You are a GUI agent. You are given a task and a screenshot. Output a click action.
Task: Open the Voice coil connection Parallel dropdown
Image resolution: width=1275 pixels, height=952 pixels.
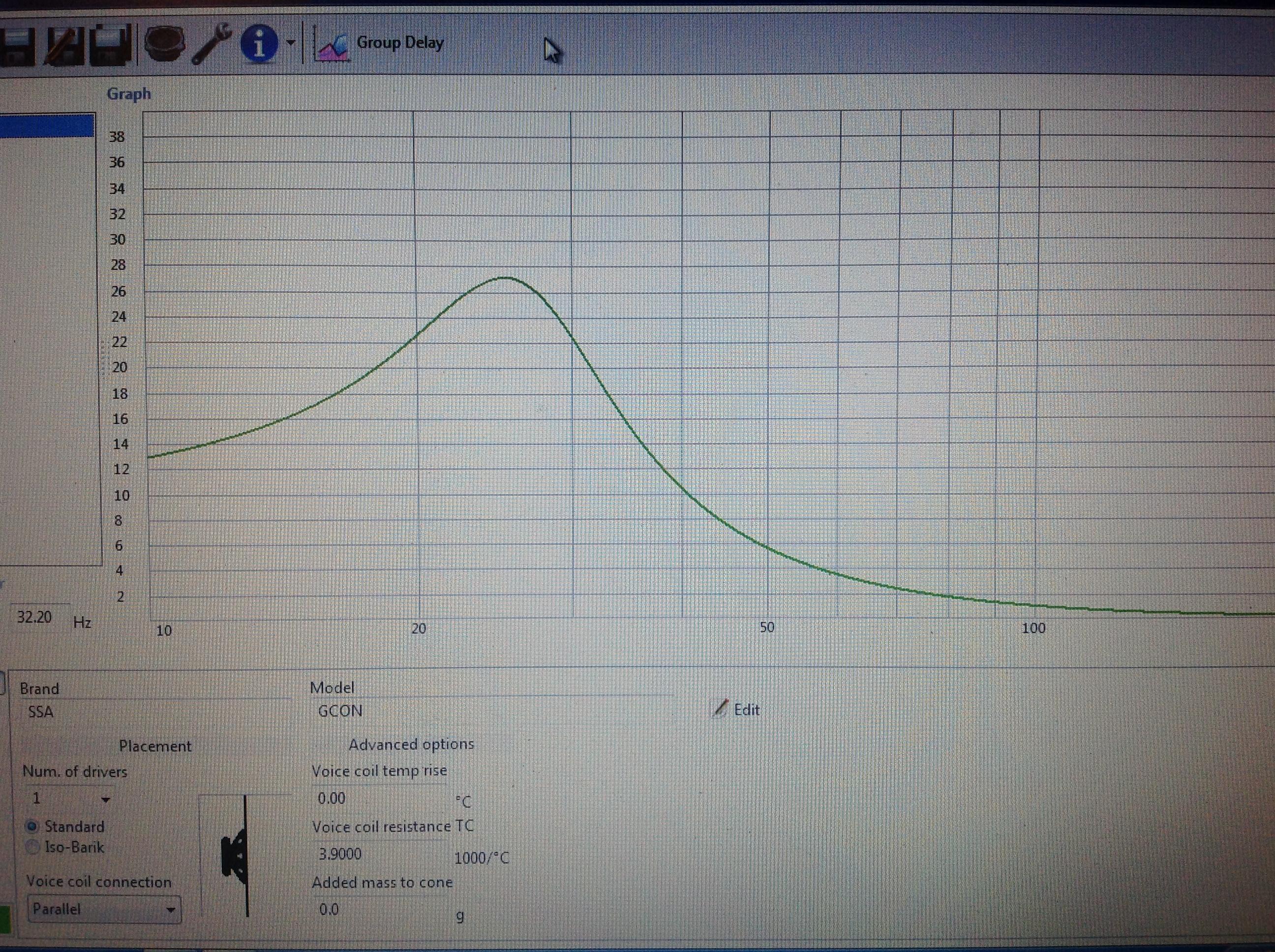[104, 909]
